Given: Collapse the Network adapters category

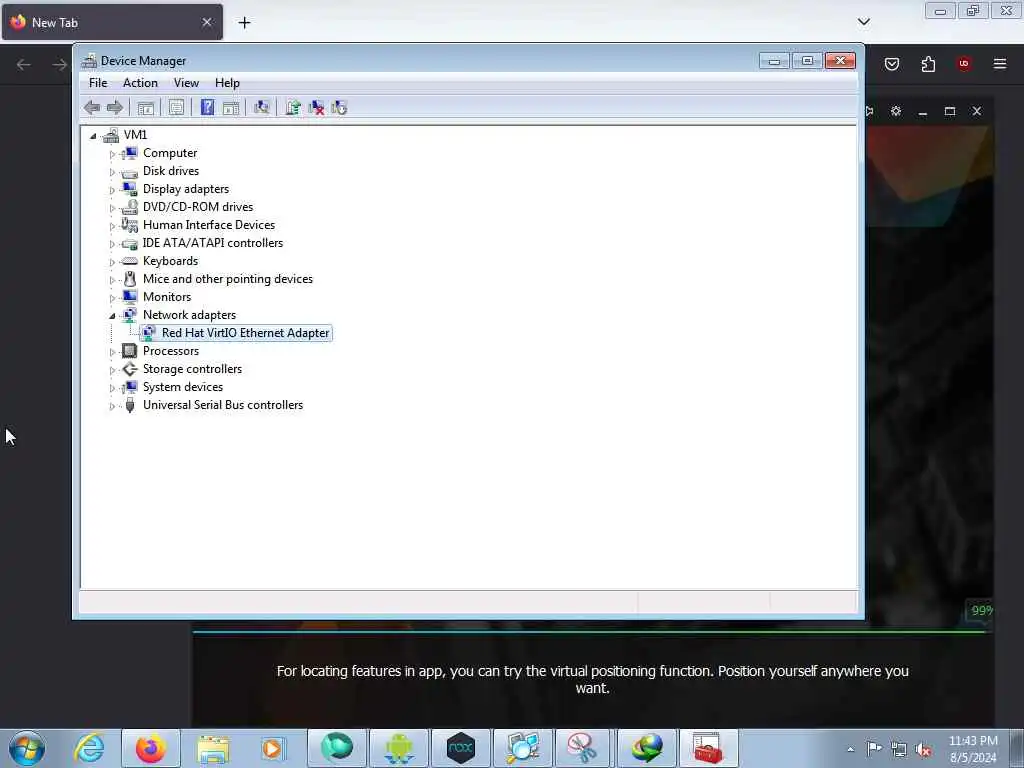Looking at the screenshot, I should [112, 316].
